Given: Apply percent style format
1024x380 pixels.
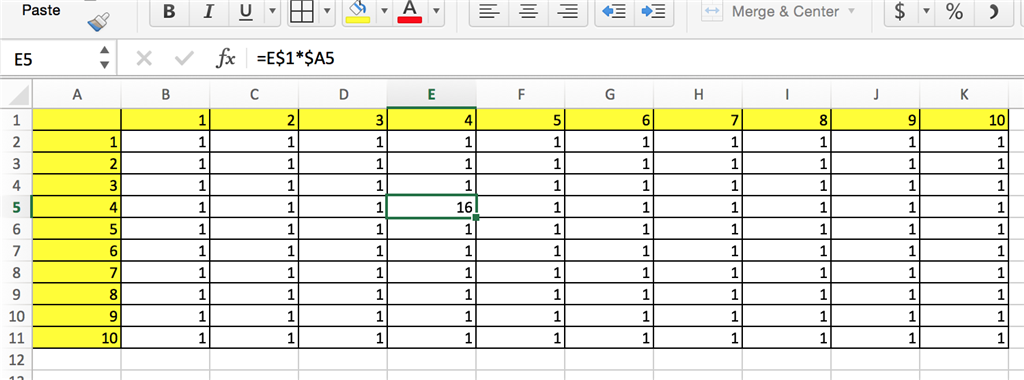Looking at the screenshot, I should tap(955, 12).
